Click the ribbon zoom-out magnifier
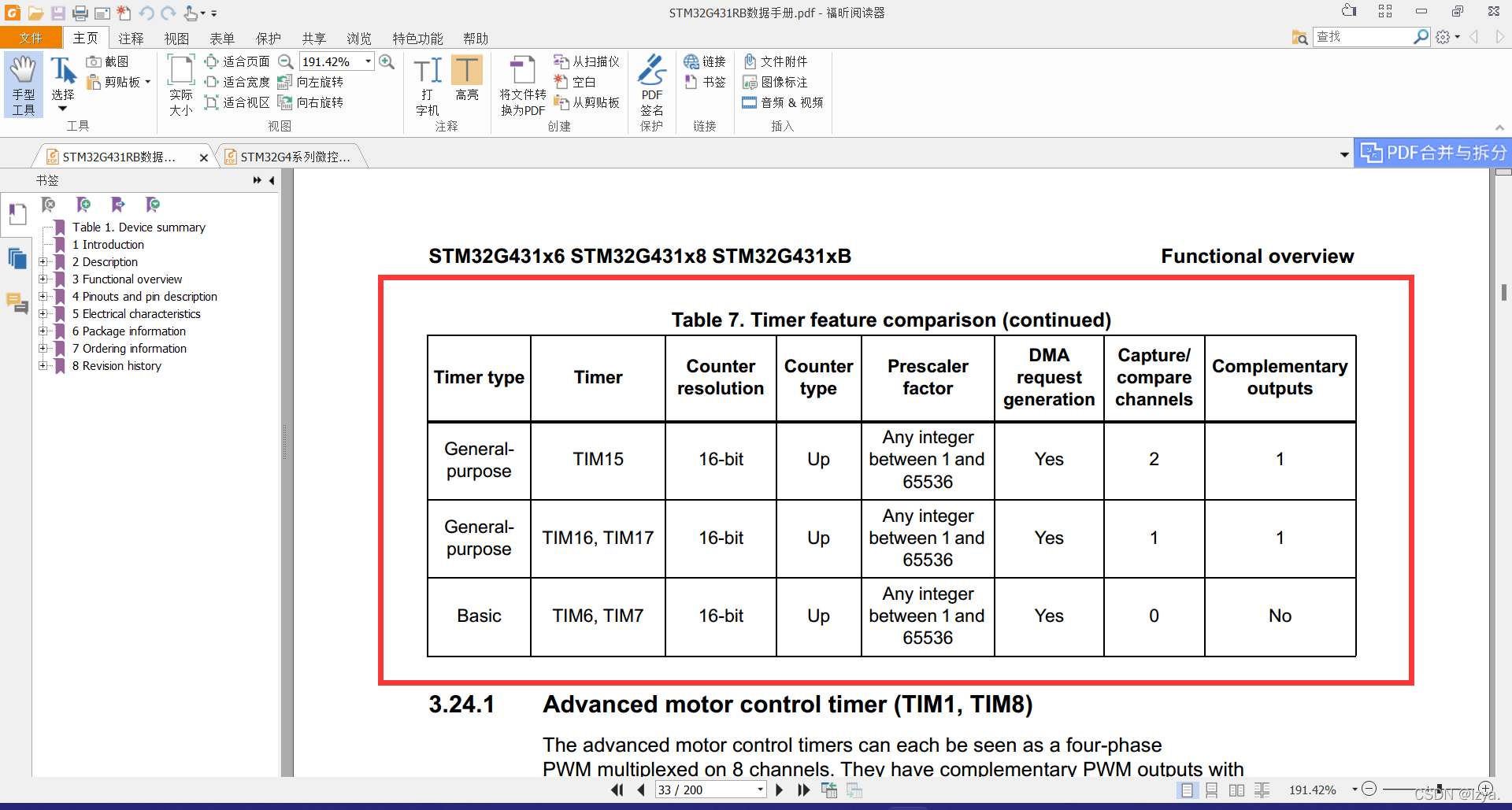This screenshot has width=1512, height=810. click(286, 61)
